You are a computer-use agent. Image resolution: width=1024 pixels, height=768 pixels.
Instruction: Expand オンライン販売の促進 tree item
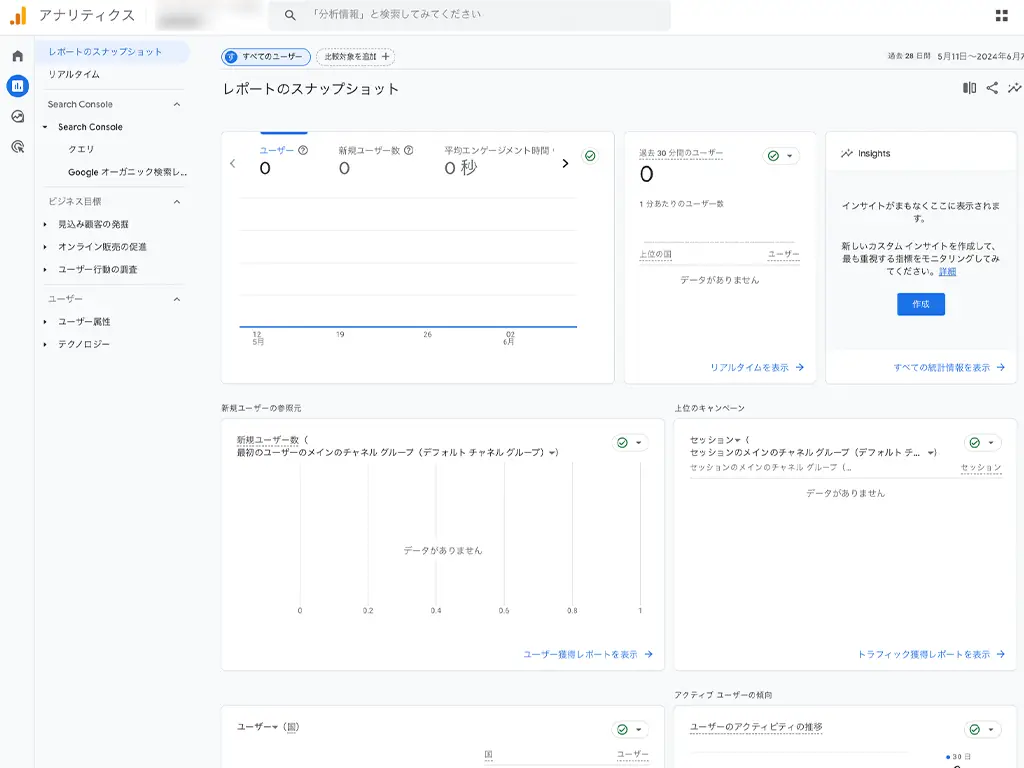tap(45, 247)
